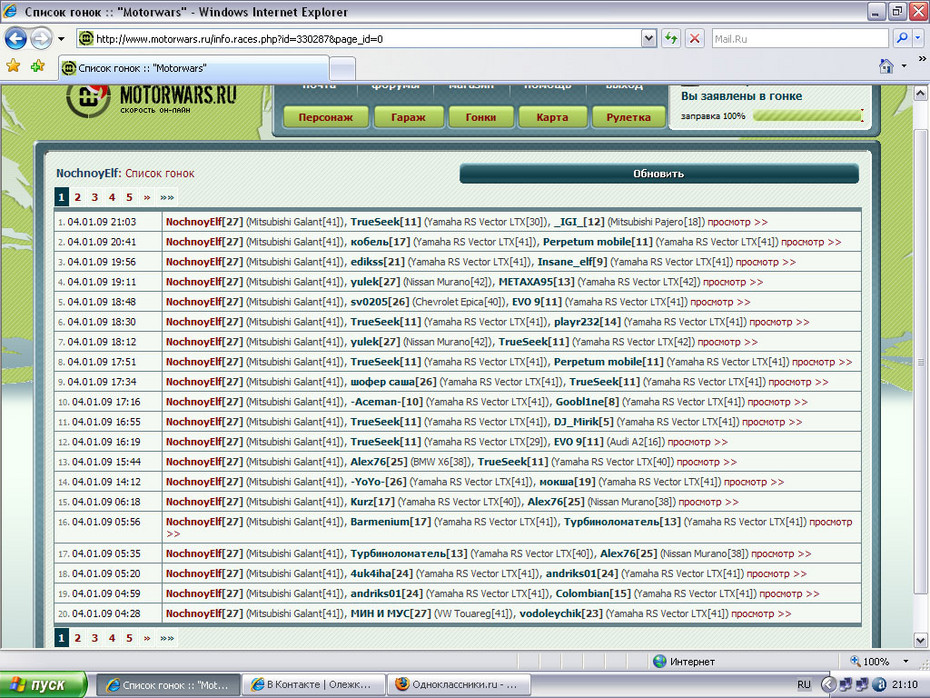Click the заправка 100% fuel progress bar
Image resolution: width=930 pixels, height=698 pixels.
pyautogui.click(x=808, y=116)
